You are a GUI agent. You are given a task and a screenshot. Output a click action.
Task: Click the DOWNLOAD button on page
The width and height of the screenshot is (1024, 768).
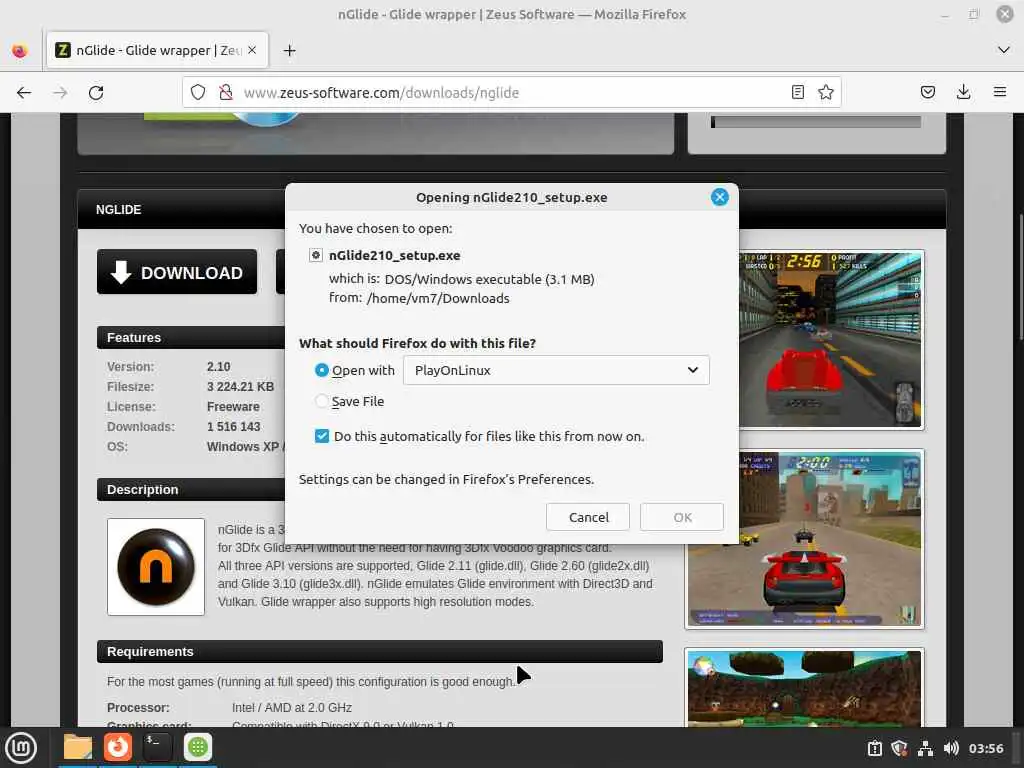(177, 272)
